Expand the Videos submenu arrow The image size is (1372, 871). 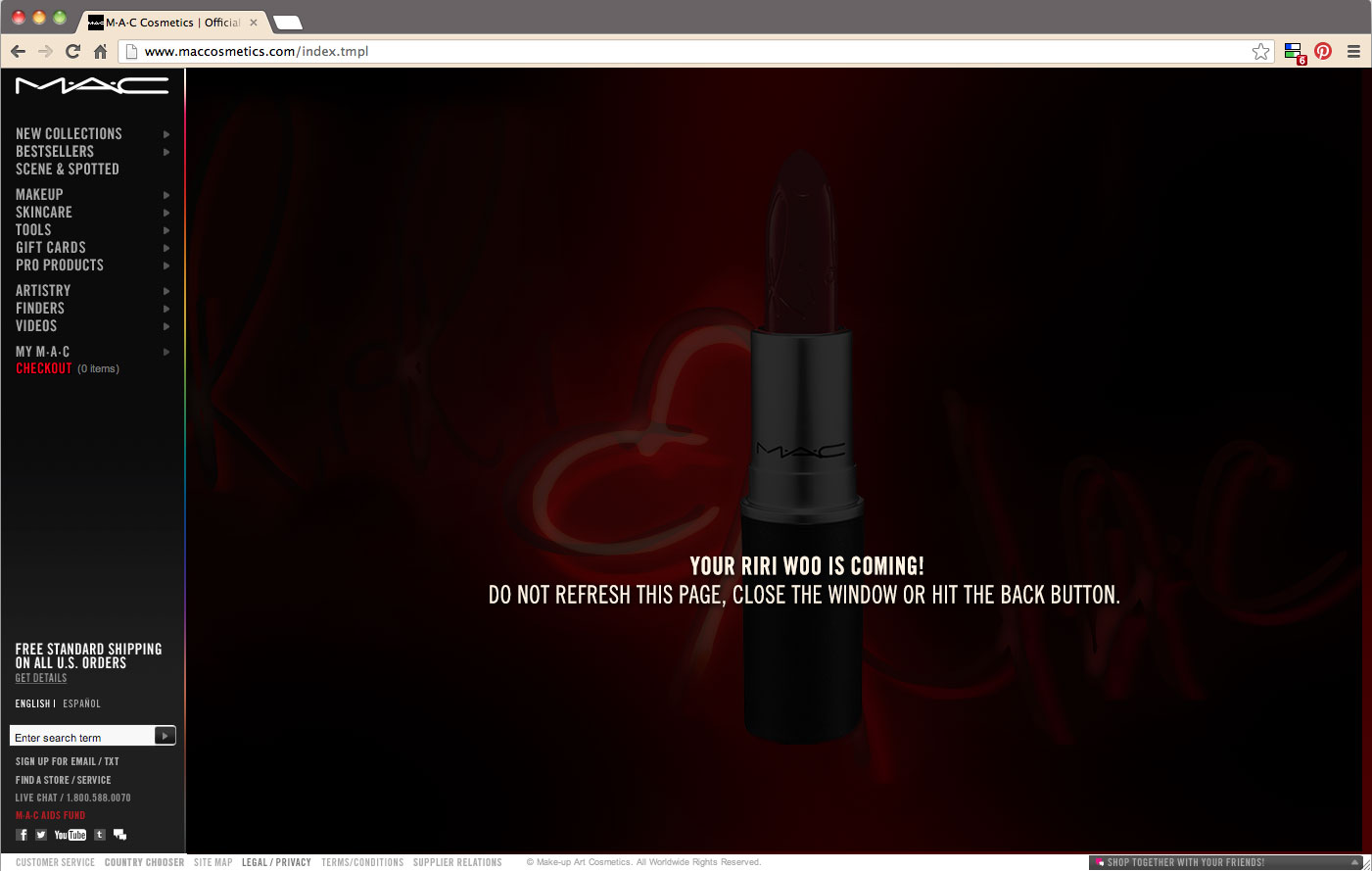pos(166,326)
